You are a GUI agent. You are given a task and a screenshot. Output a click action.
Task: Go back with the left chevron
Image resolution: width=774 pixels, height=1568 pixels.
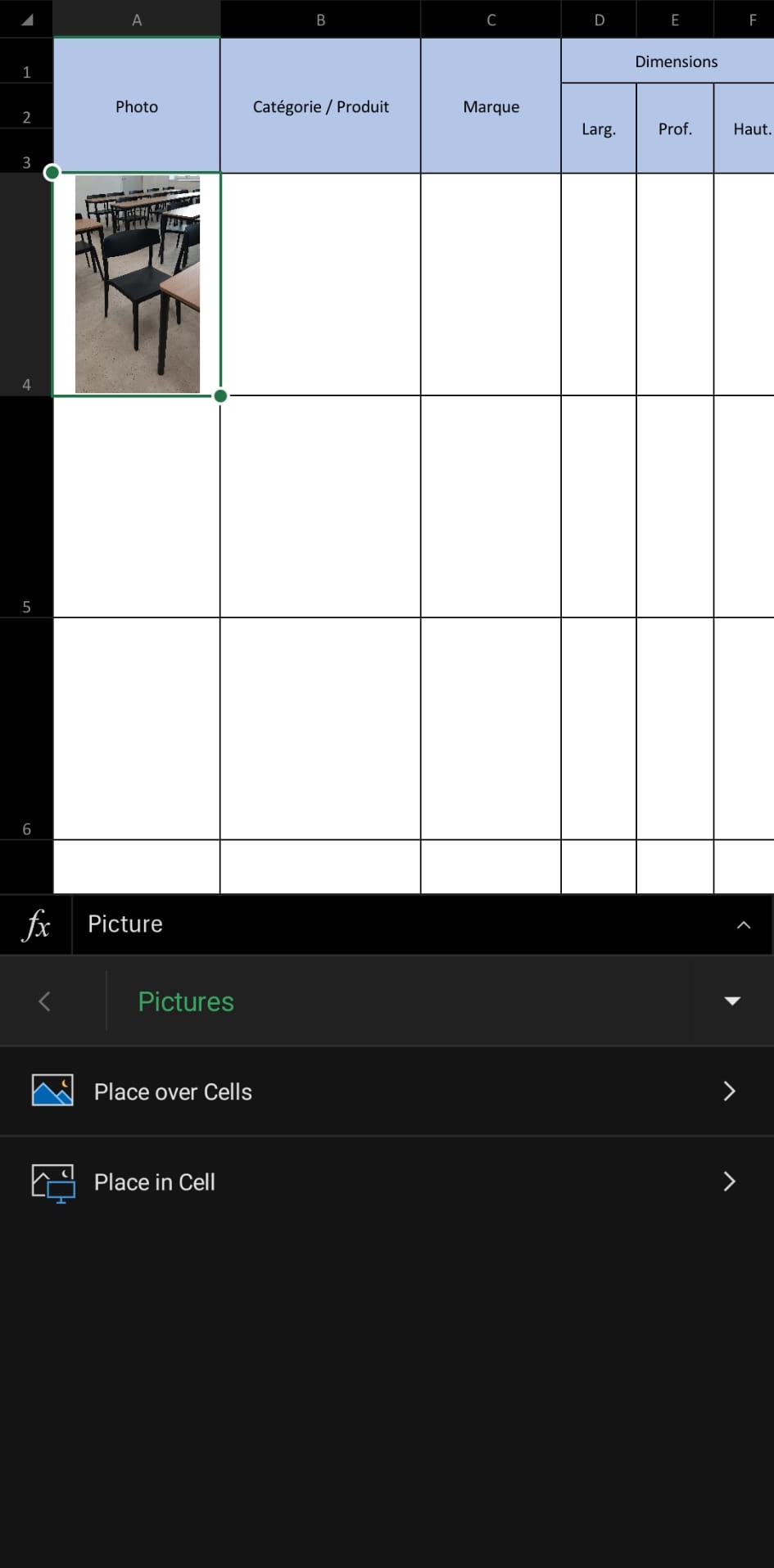(x=45, y=1001)
